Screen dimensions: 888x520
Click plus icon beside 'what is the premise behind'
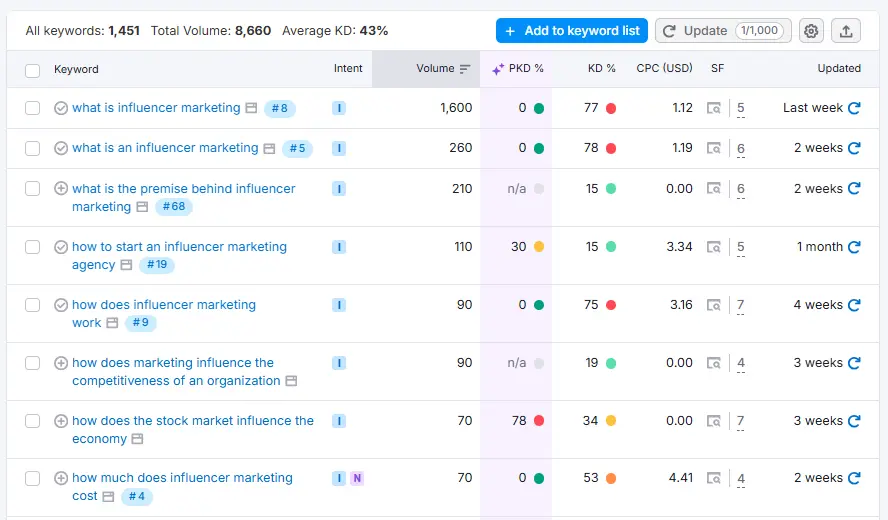61,189
